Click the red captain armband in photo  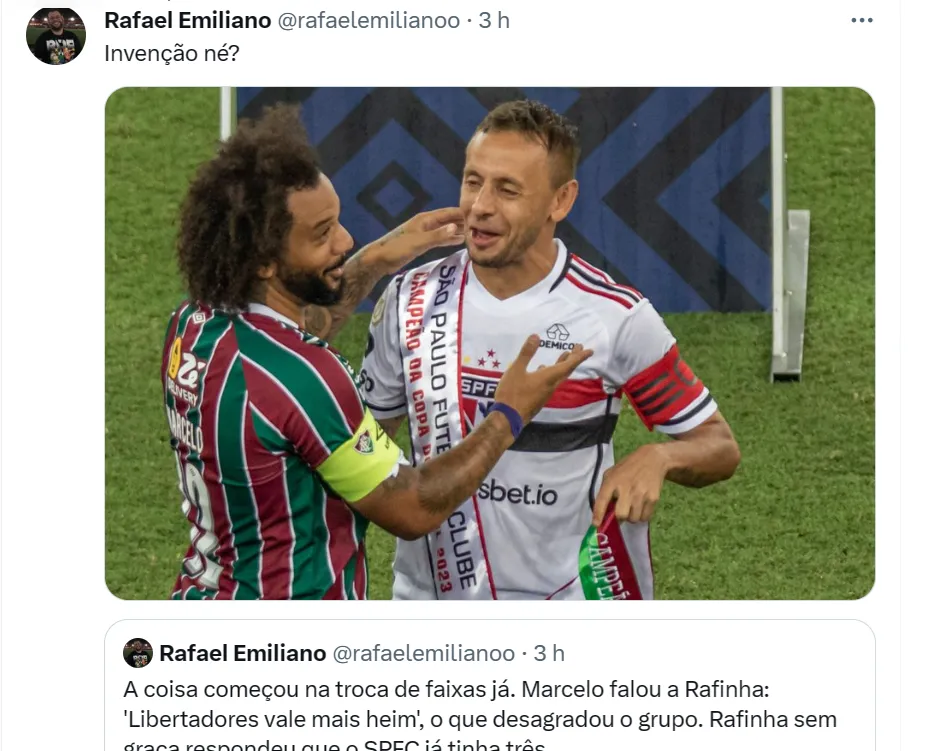(x=664, y=388)
